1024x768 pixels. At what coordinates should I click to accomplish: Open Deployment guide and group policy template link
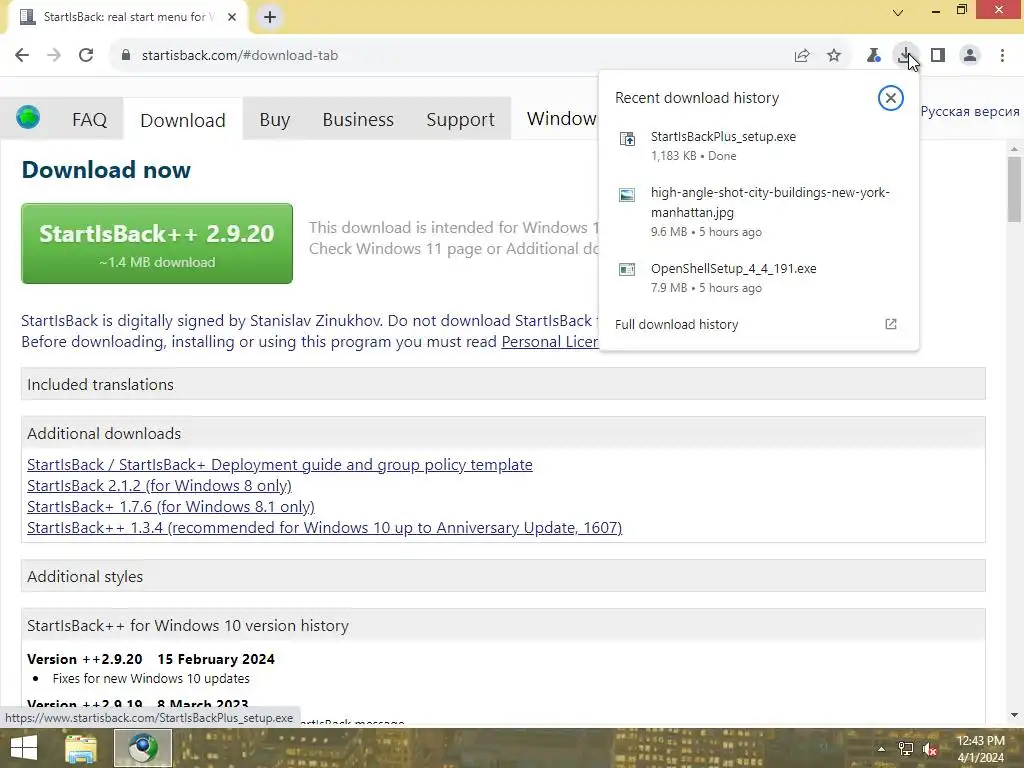pyautogui.click(x=280, y=465)
